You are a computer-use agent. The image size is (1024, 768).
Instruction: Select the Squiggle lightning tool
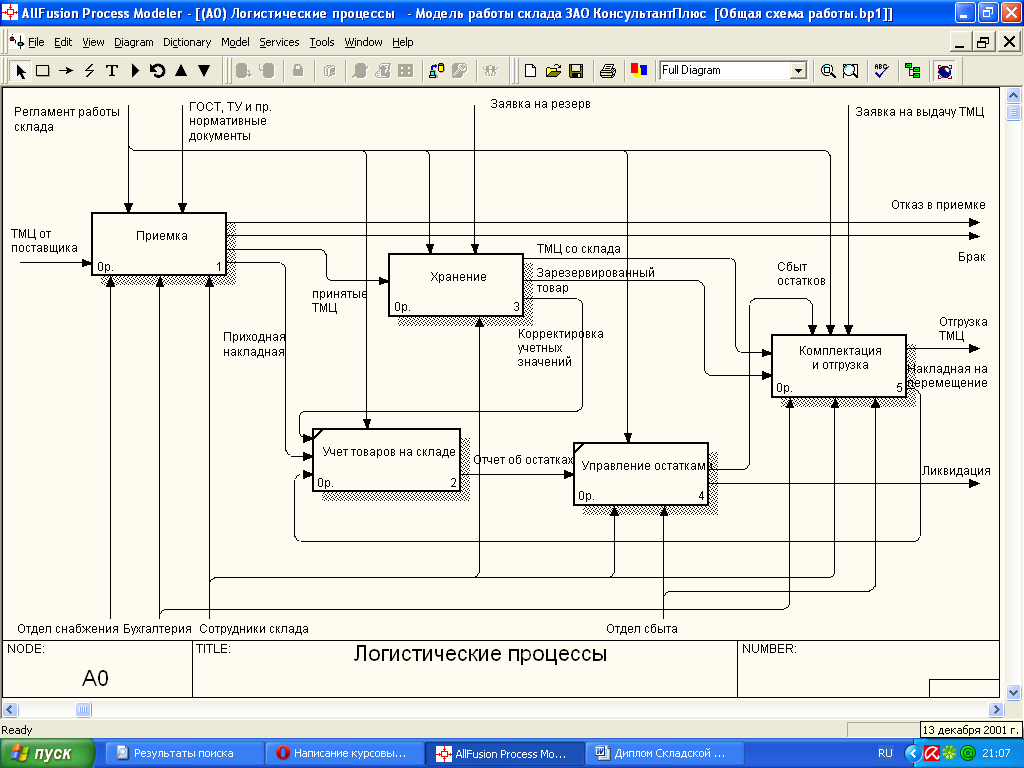click(89, 71)
